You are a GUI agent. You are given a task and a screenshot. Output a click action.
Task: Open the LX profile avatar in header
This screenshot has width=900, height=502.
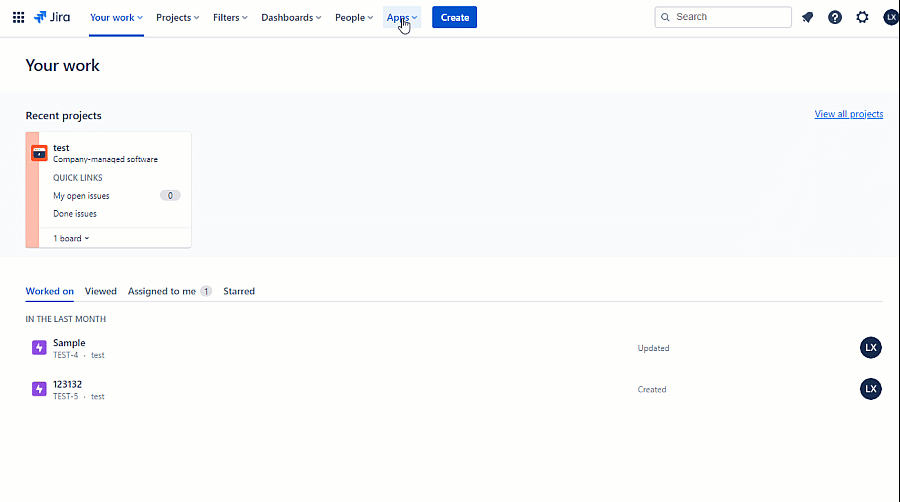click(x=891, y=17)
